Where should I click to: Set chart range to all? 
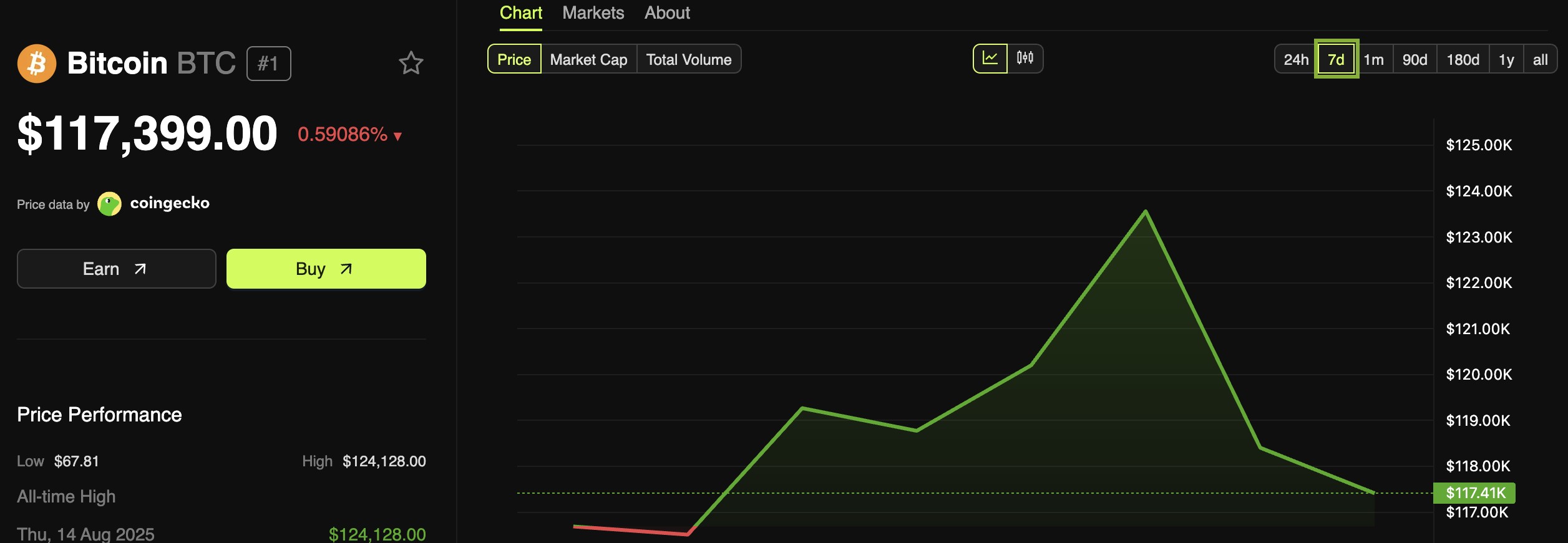[x=1540, y=60]
